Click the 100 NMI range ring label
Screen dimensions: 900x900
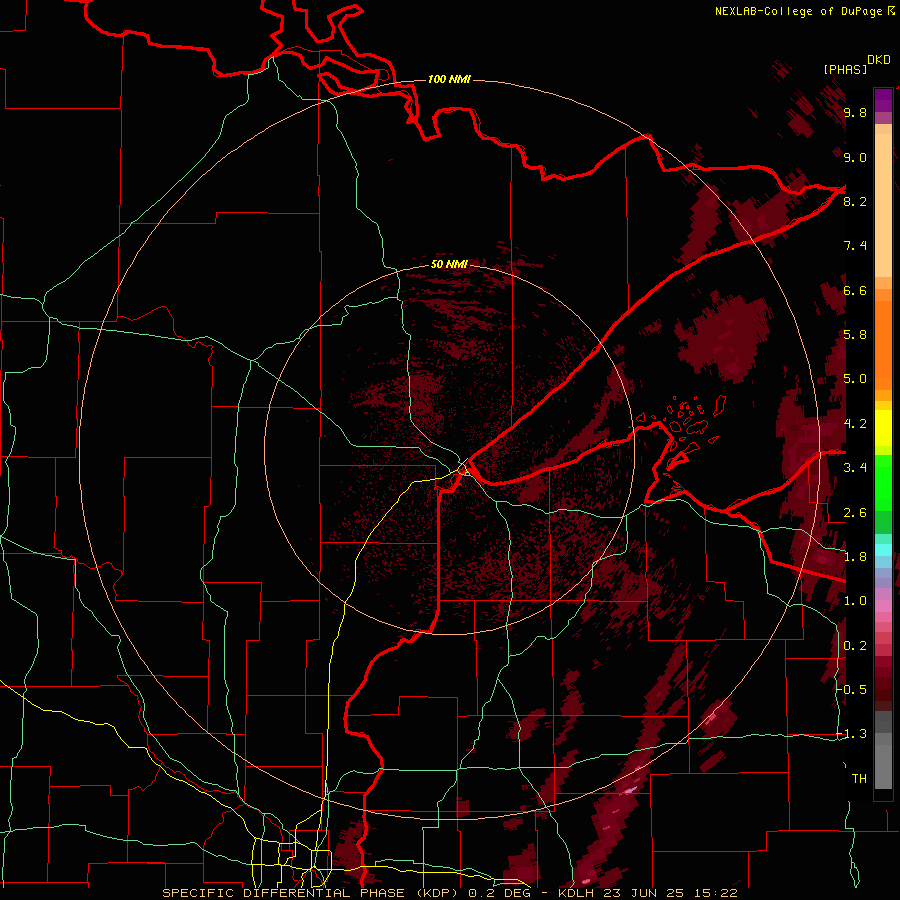[449, 79]
